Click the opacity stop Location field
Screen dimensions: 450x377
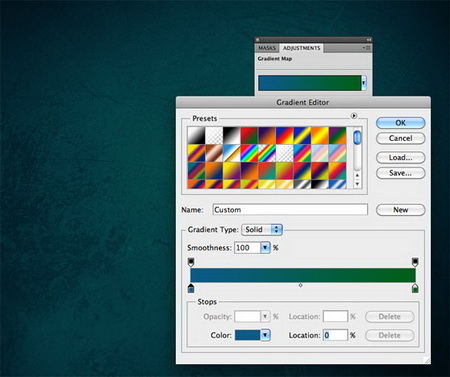335,316
